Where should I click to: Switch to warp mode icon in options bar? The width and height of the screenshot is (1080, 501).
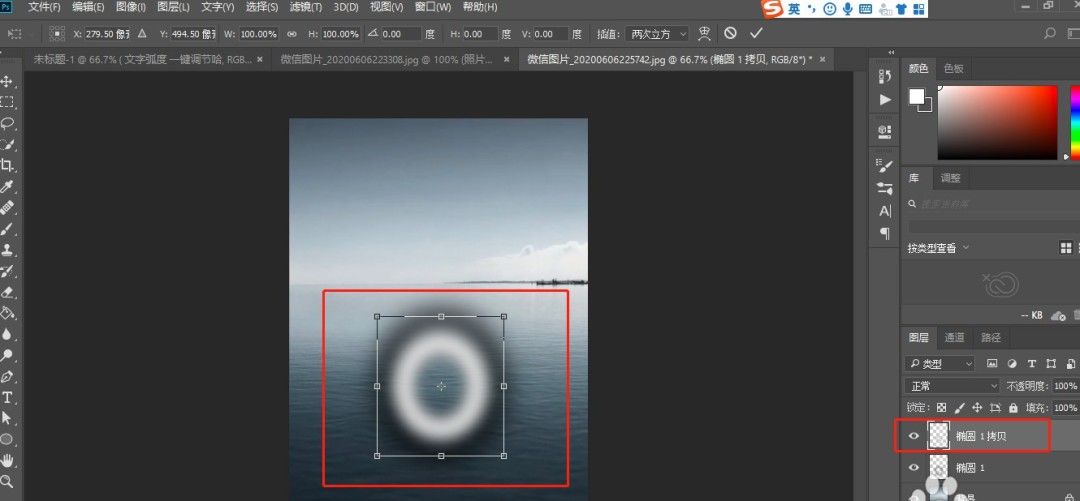[x=704, y=33]
